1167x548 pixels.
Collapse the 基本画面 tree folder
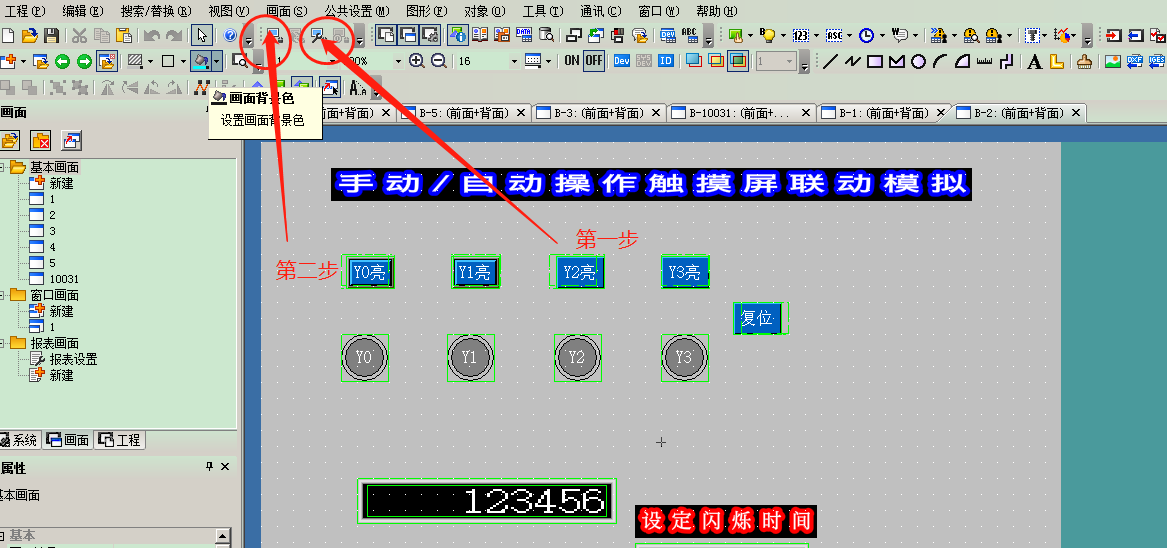[x=3, y=167]
